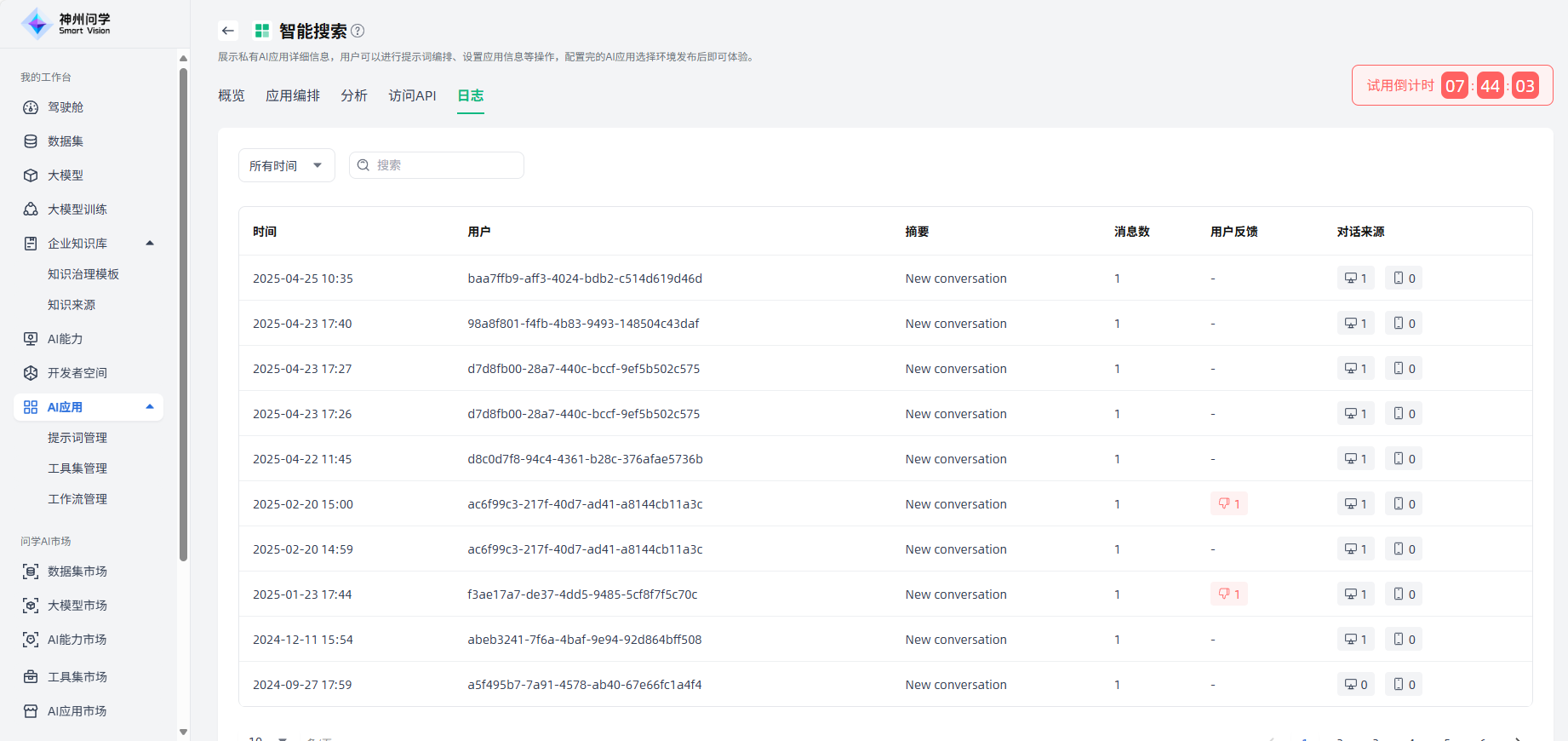1568x741 pixels.
Task: Open the 所有时间 time filter dropdown
Action: [x=287, y=165]
